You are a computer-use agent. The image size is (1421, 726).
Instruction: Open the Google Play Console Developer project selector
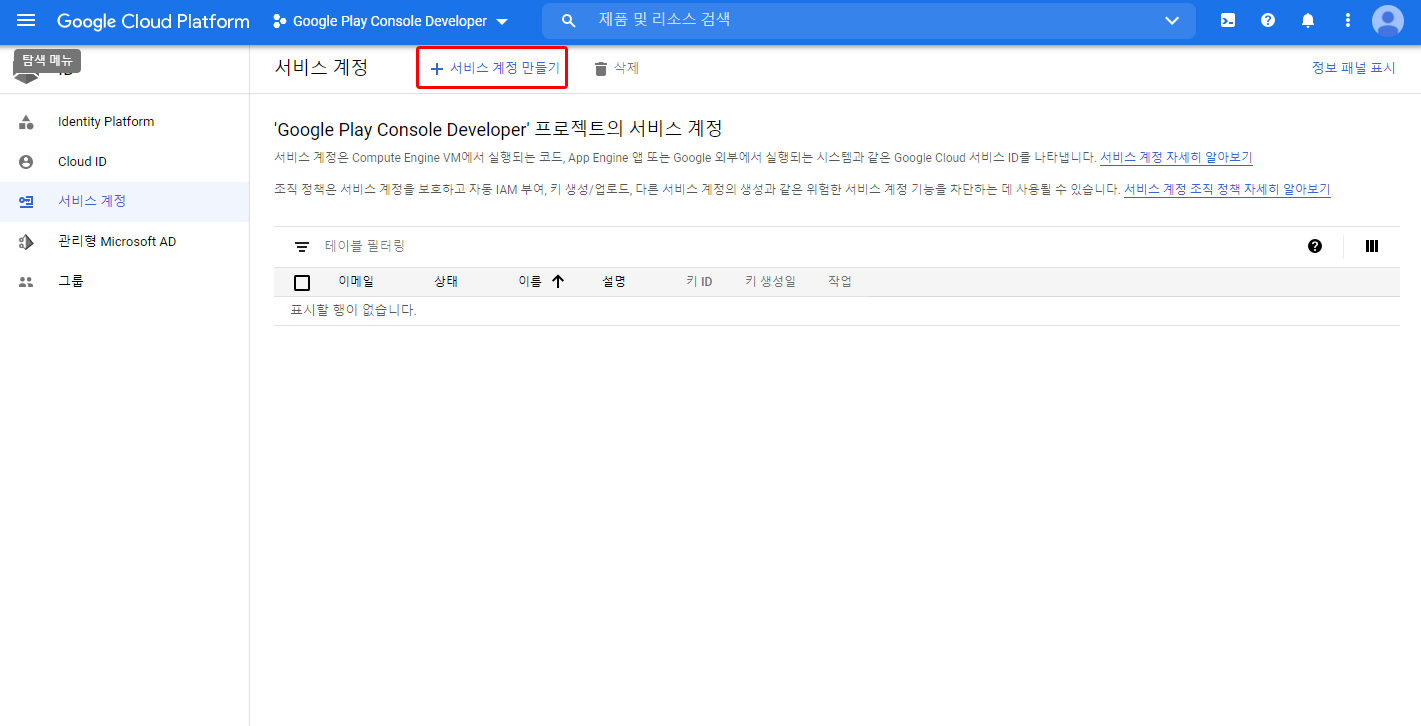[x=390, y=21]
